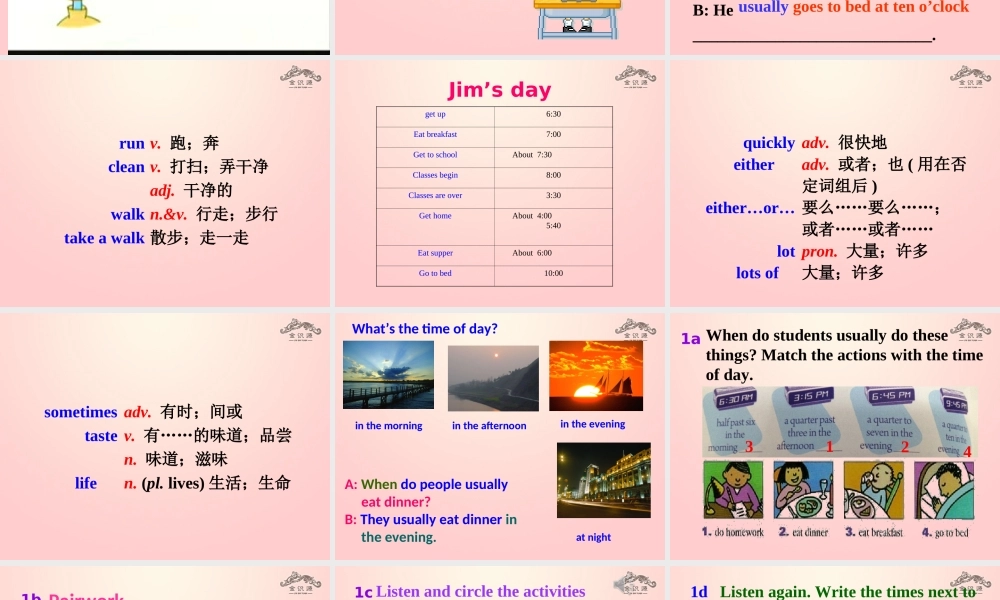Click the sunset 'in the evening' photo
Viewport: 1000px width, 600px height.
(x=596, y=376)
